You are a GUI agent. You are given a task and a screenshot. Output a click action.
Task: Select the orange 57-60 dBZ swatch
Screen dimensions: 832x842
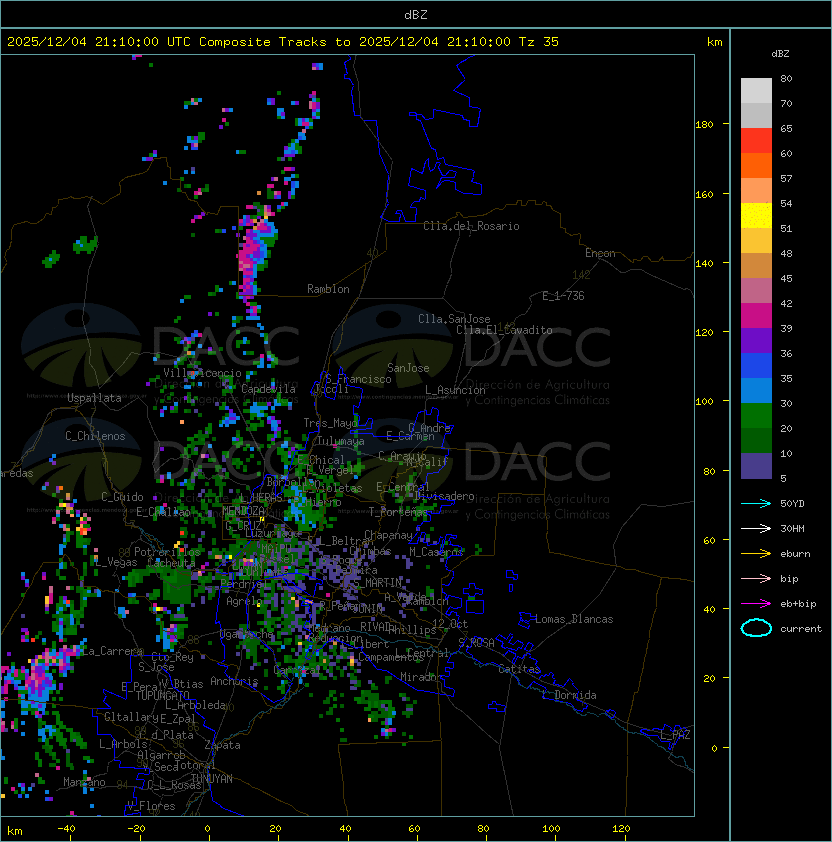(x=756, y=165)
